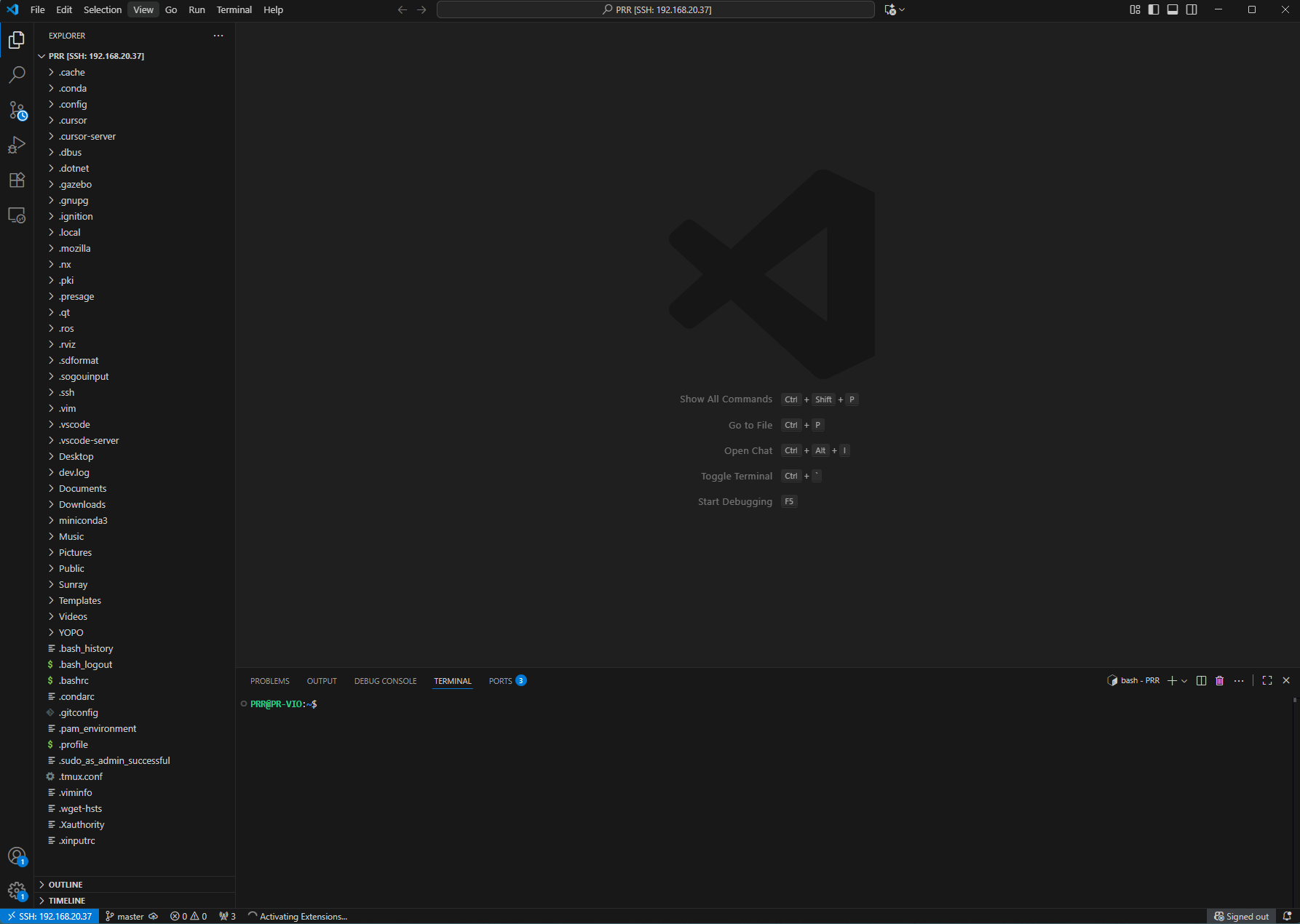
Task: Toggle the secondary side bar visibility
Action: point(1192,9)
